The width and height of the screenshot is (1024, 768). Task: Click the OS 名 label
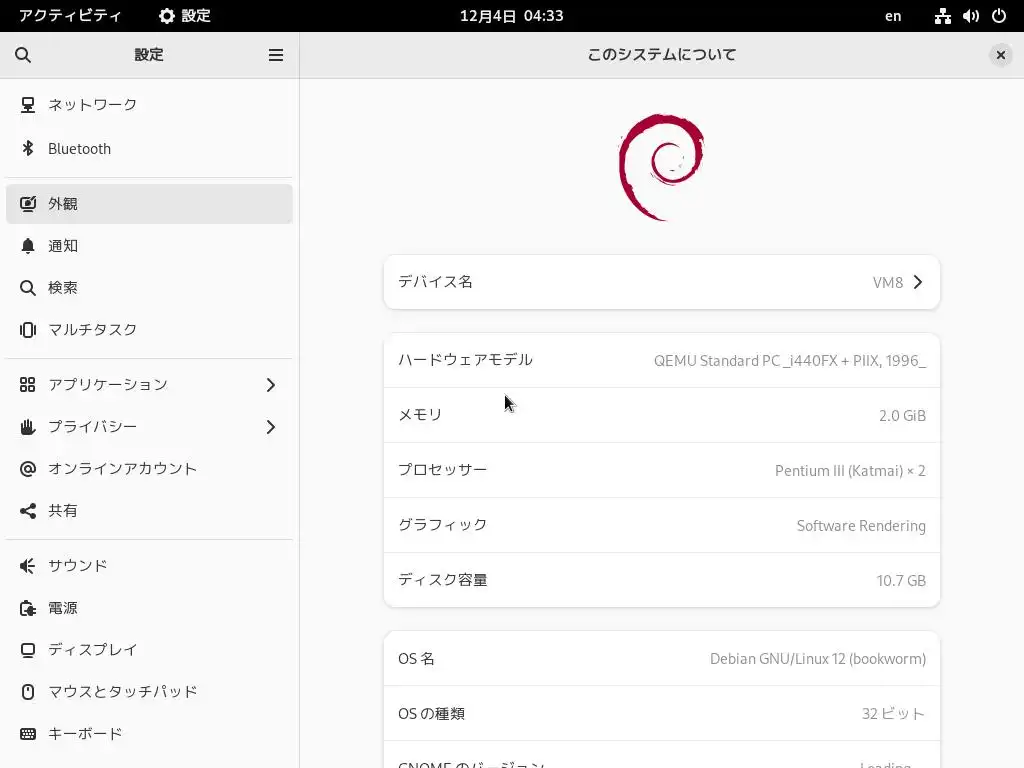tap(416, 658)
